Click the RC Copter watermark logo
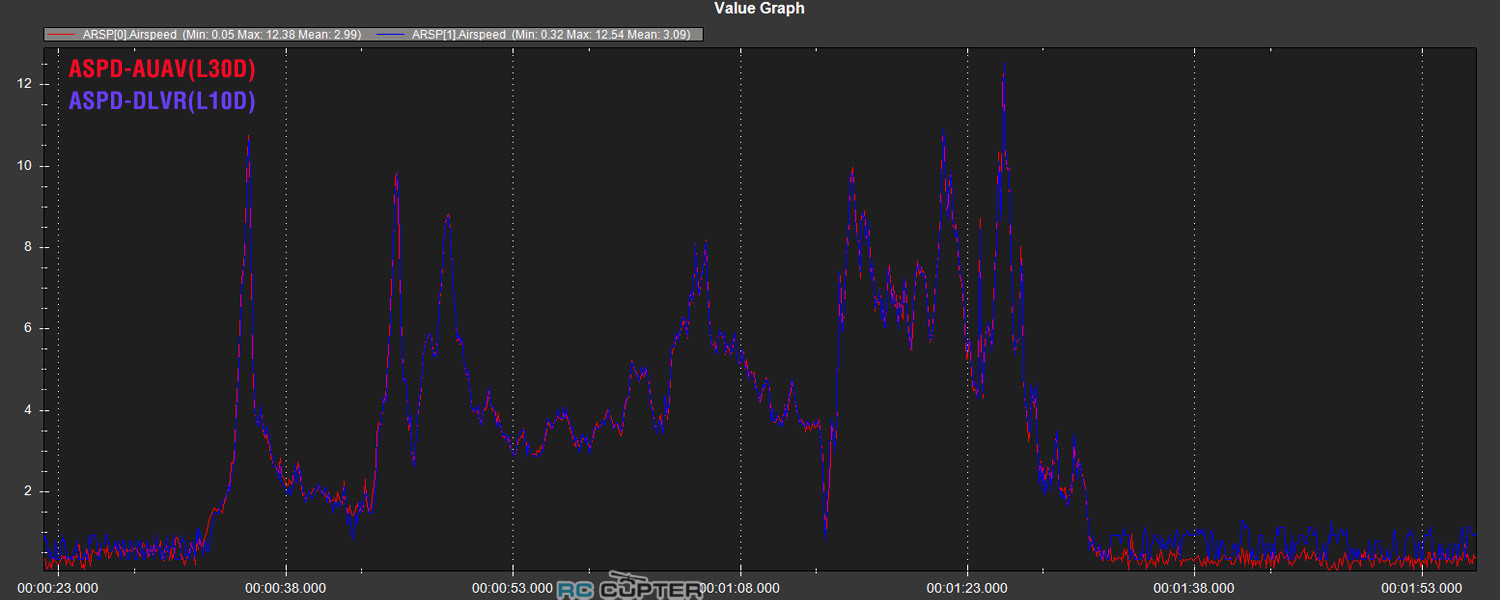The image size is (1500, 600). [x=630, y=588]
